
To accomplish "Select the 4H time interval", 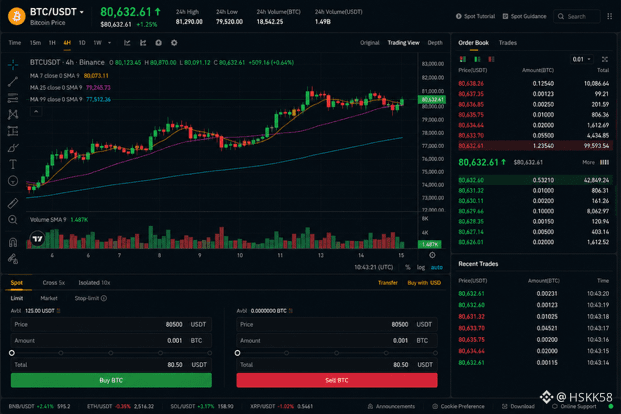I will pyautogui.click(x=67, y=43).
